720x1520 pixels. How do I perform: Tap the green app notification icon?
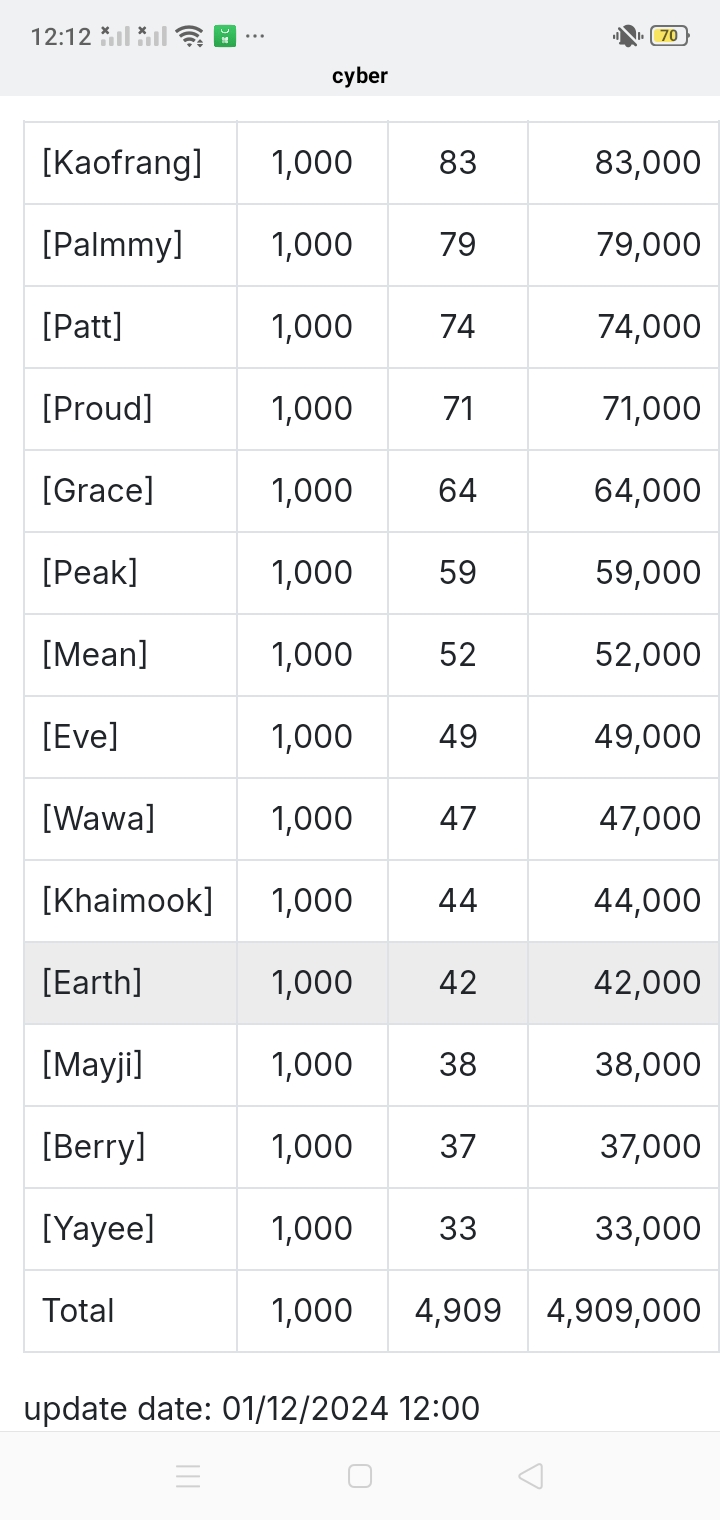225,37
